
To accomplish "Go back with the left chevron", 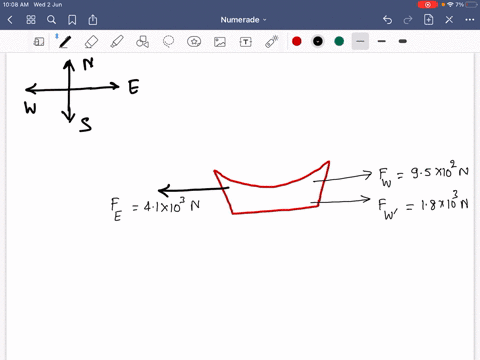I will point(10,20).
